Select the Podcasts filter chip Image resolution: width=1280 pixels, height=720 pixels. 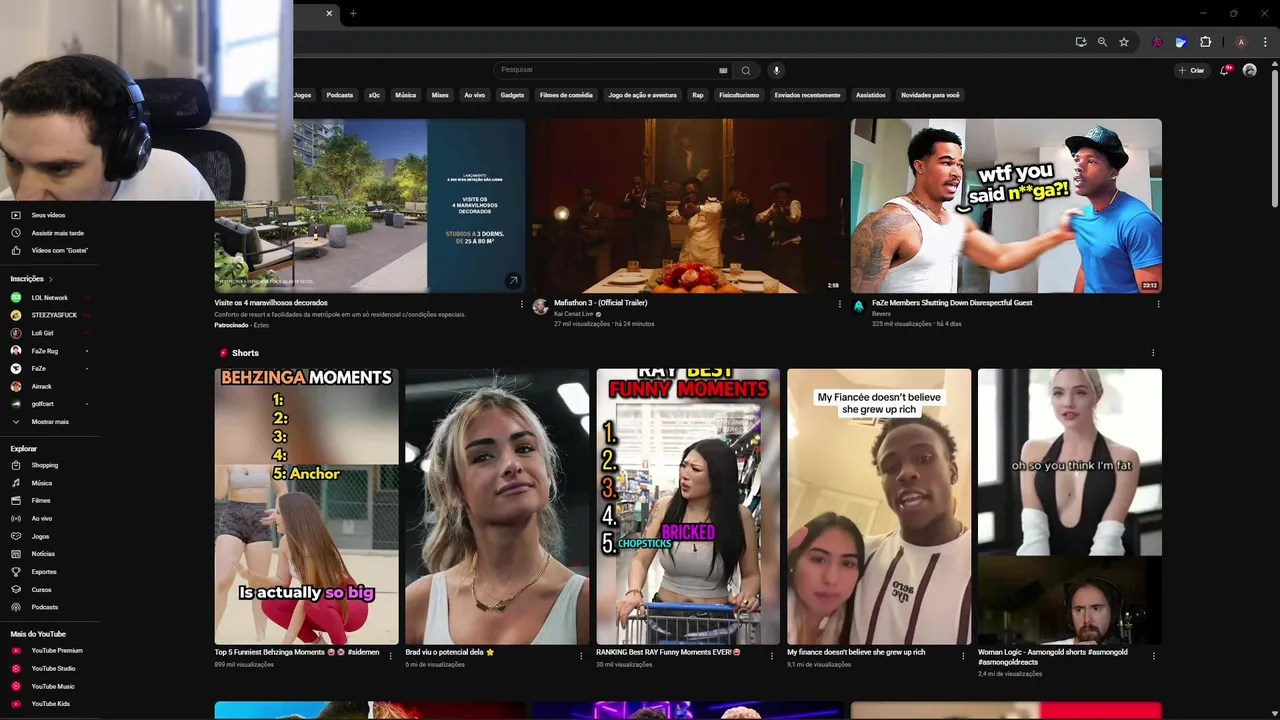coord(340,95)
